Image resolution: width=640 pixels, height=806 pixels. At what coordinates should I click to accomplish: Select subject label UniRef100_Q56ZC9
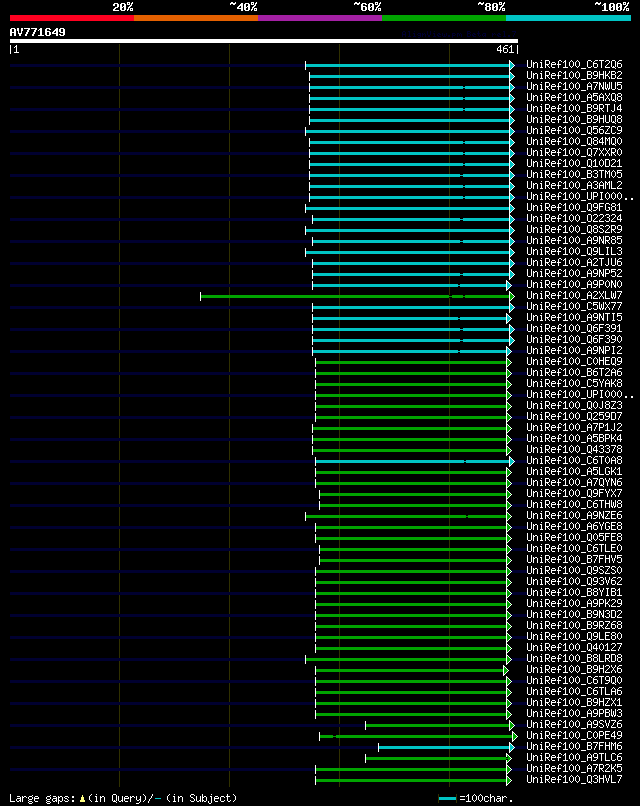(574, 131)
